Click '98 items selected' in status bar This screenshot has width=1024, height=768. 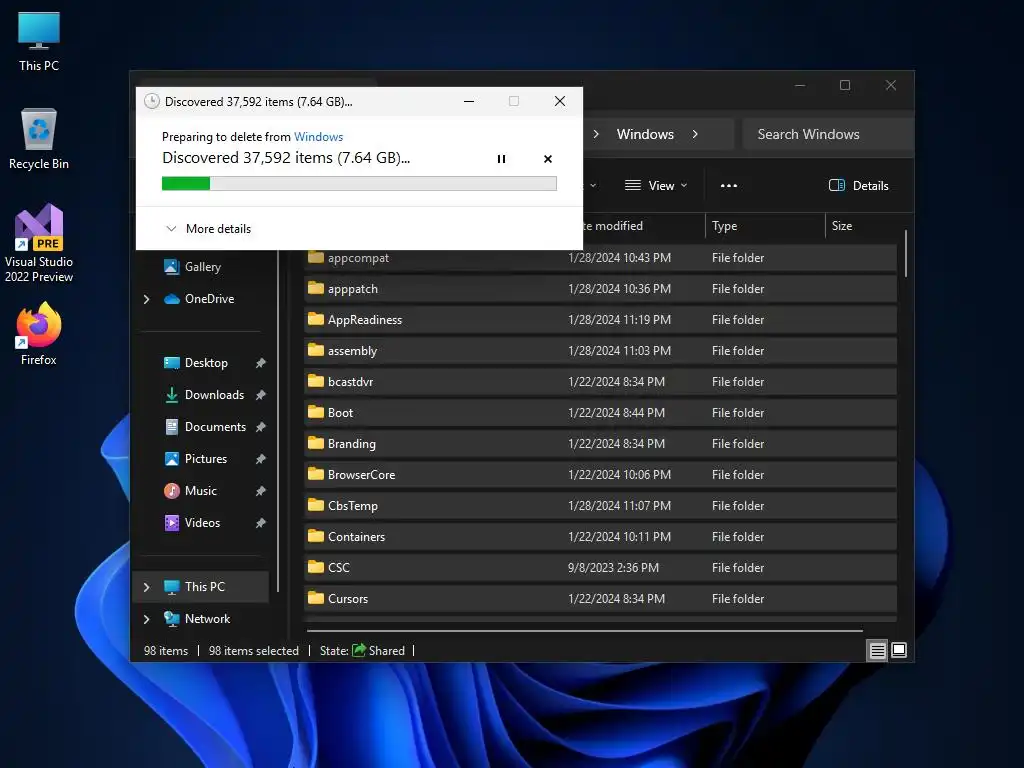click(x=253, y=650)
